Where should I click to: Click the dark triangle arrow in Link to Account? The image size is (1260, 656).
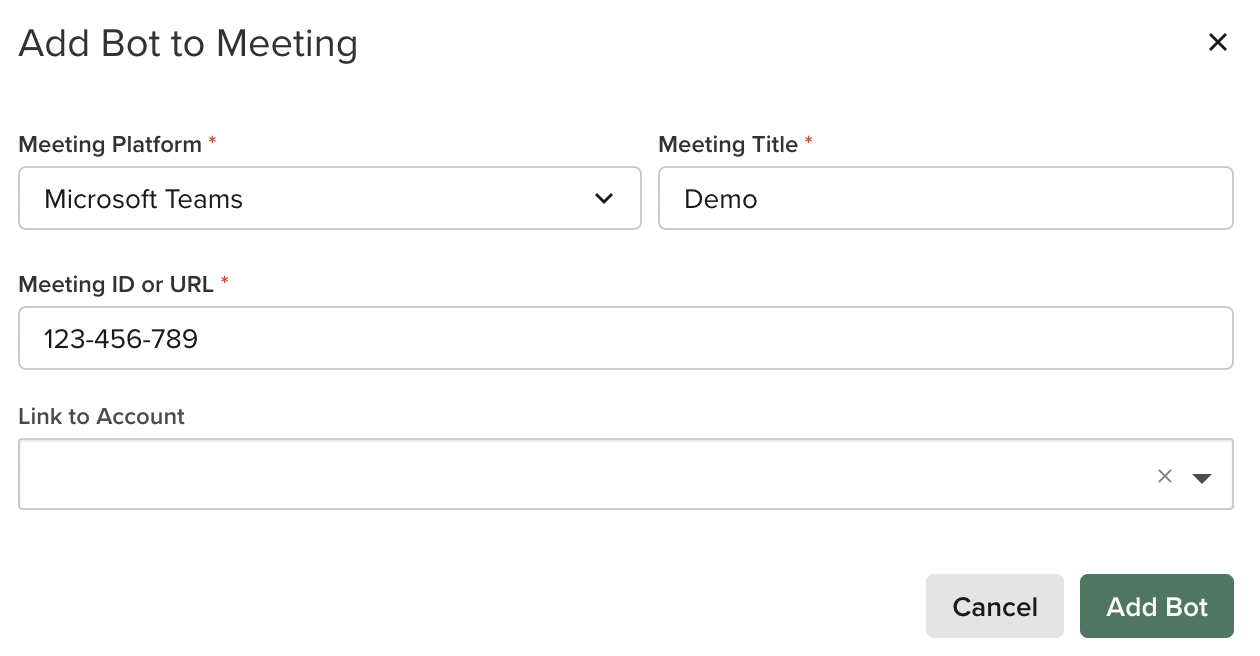click(1201, 477)
